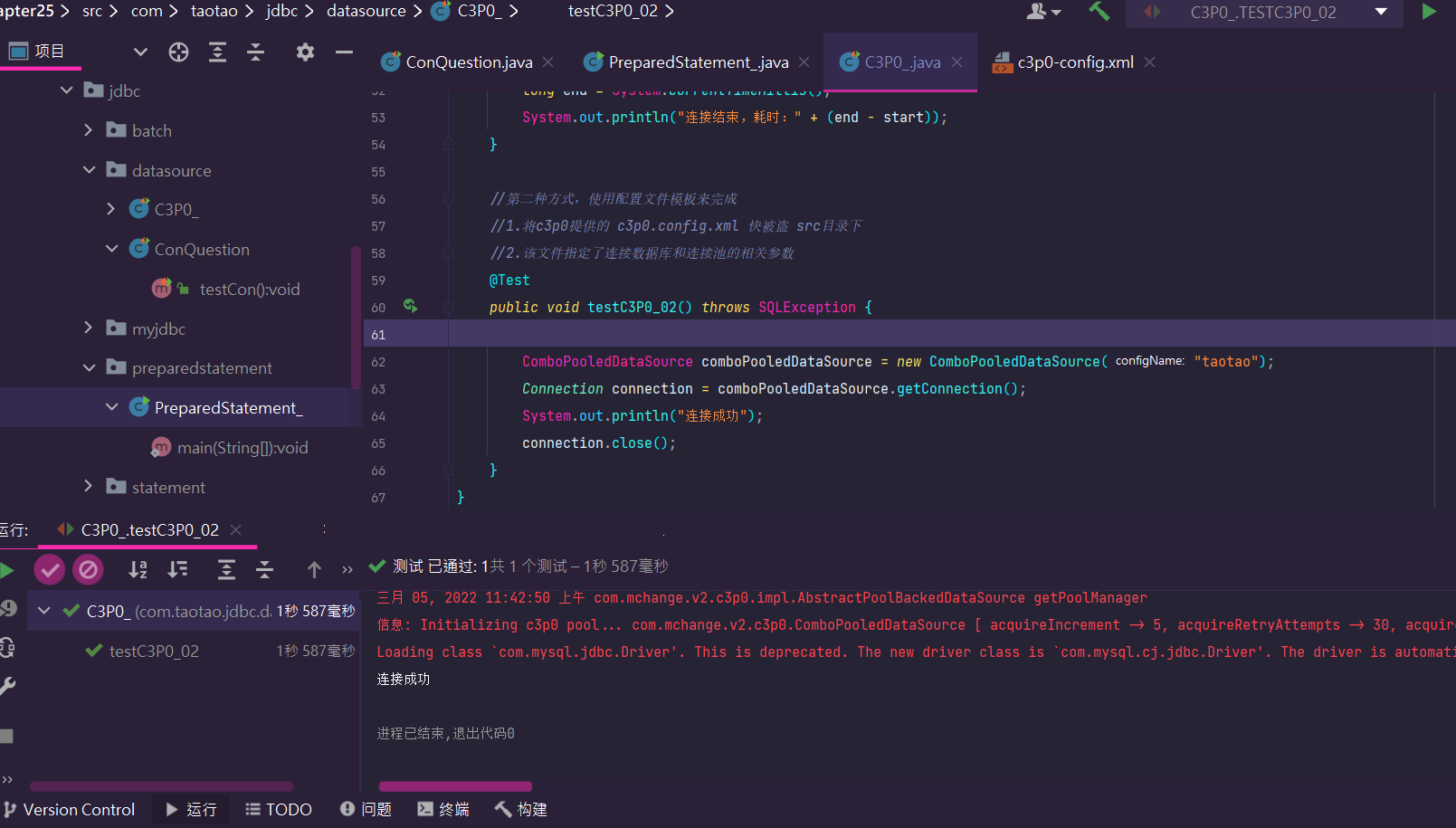Close the PreparedStatement_.java tab
This screenshot has width=1456, height=828.
click(804, 62)
